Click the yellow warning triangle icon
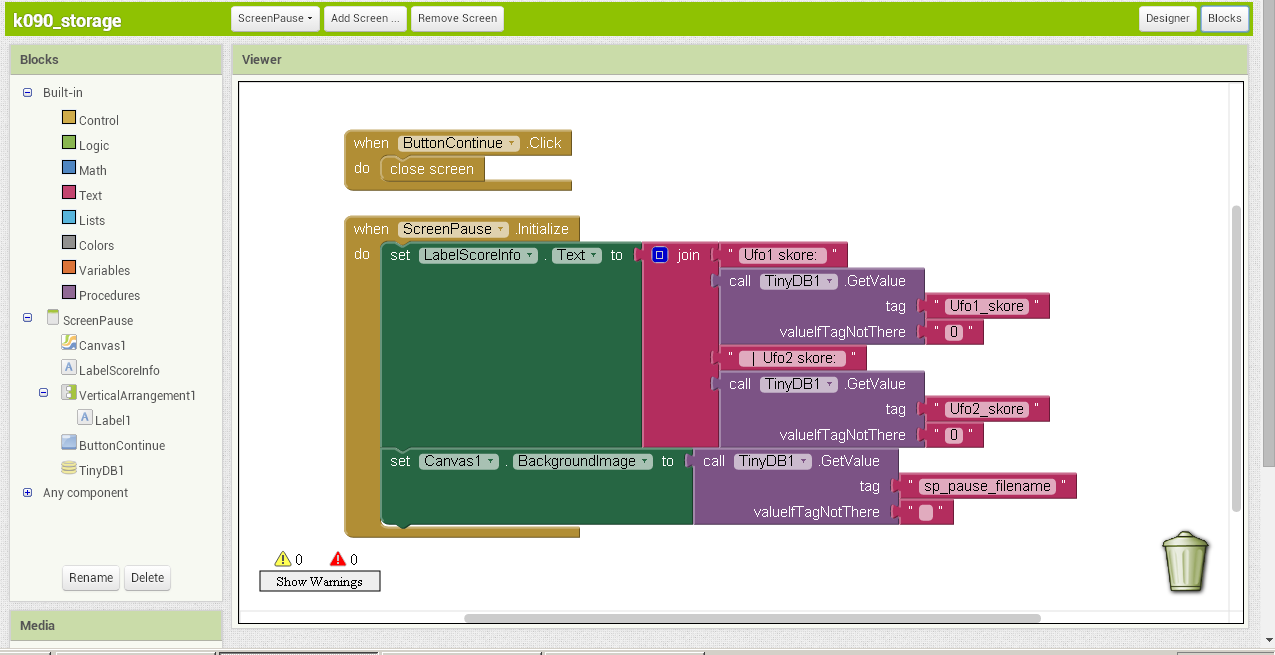 [282, 559]
